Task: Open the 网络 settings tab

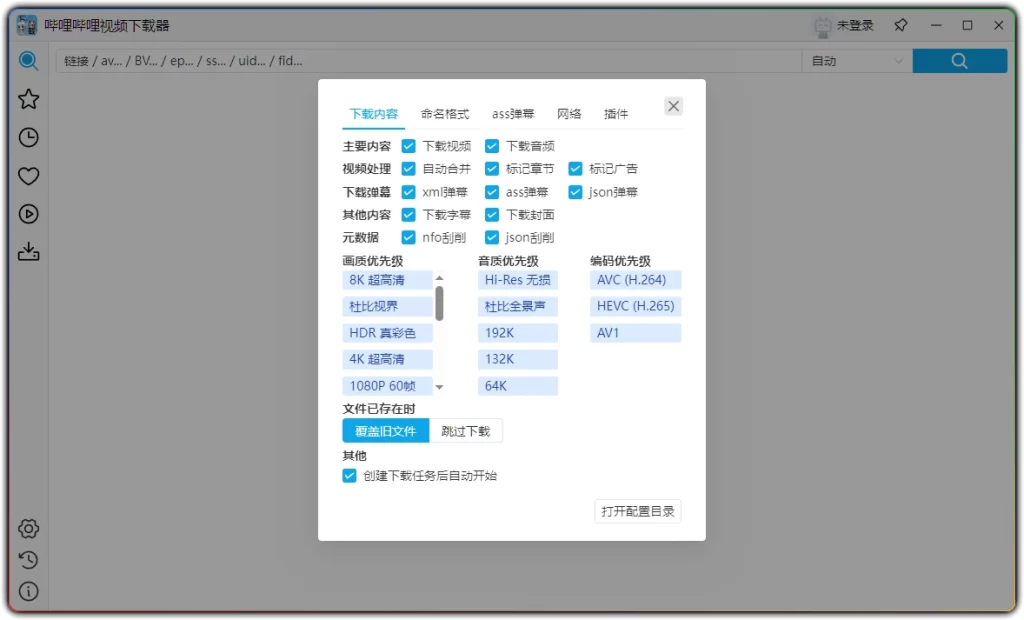Action: (570, 113)
